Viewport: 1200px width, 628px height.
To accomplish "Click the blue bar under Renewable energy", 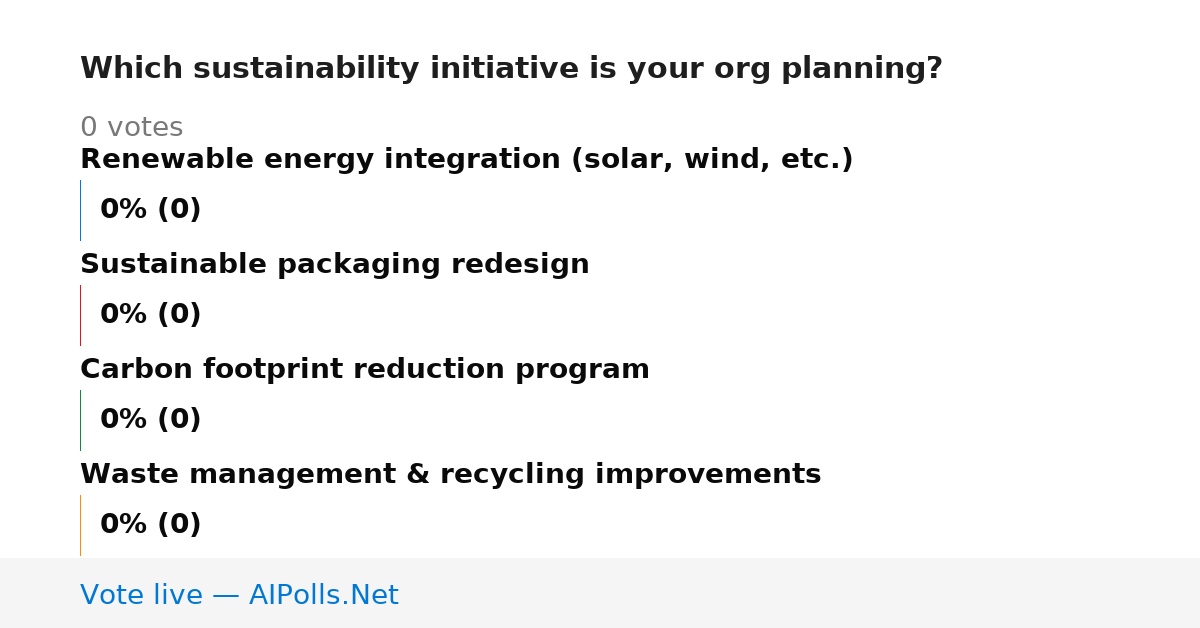I will (x=80, y=210).
